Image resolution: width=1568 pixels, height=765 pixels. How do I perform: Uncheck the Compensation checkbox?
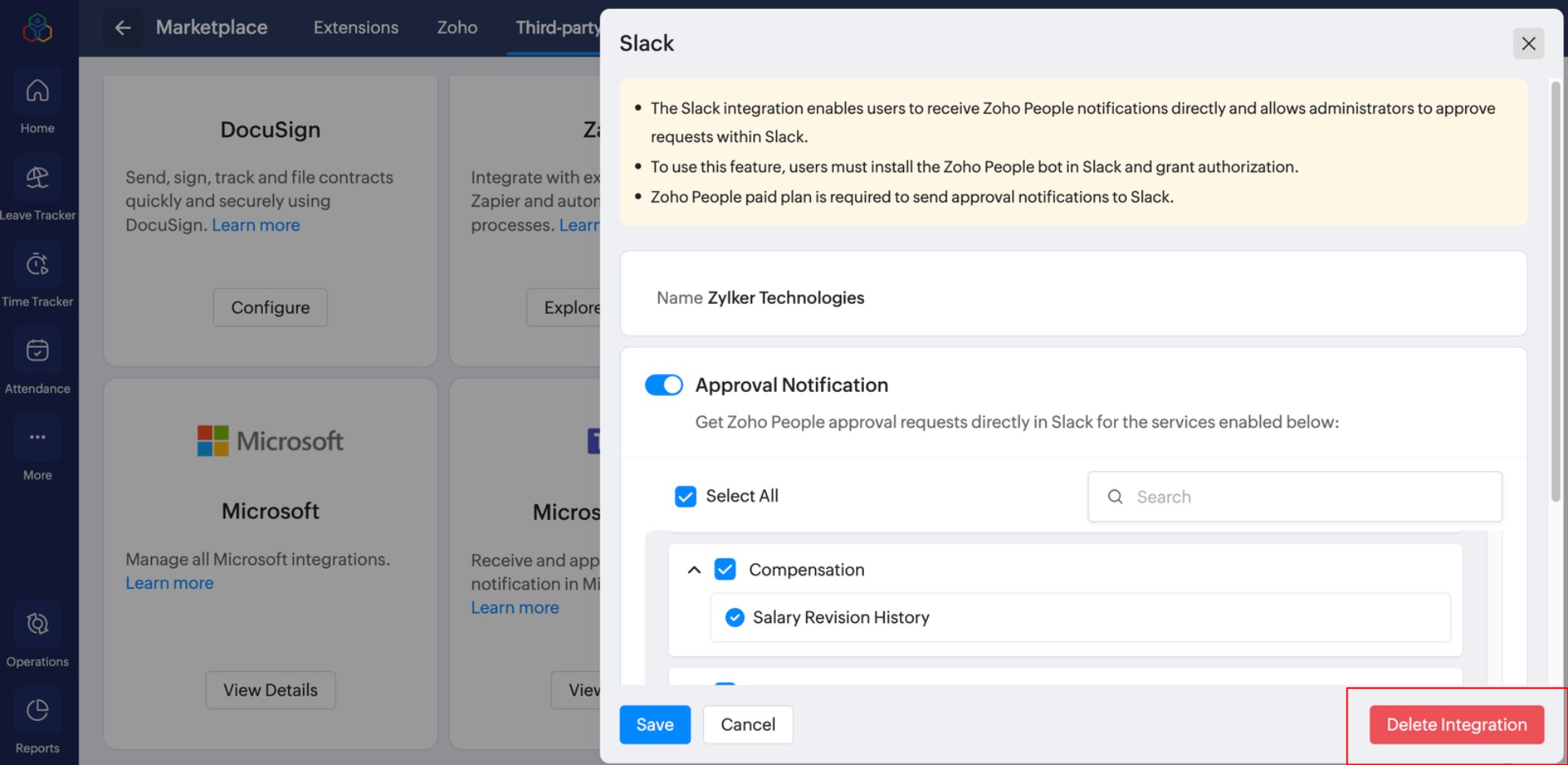tap(724, 569)
